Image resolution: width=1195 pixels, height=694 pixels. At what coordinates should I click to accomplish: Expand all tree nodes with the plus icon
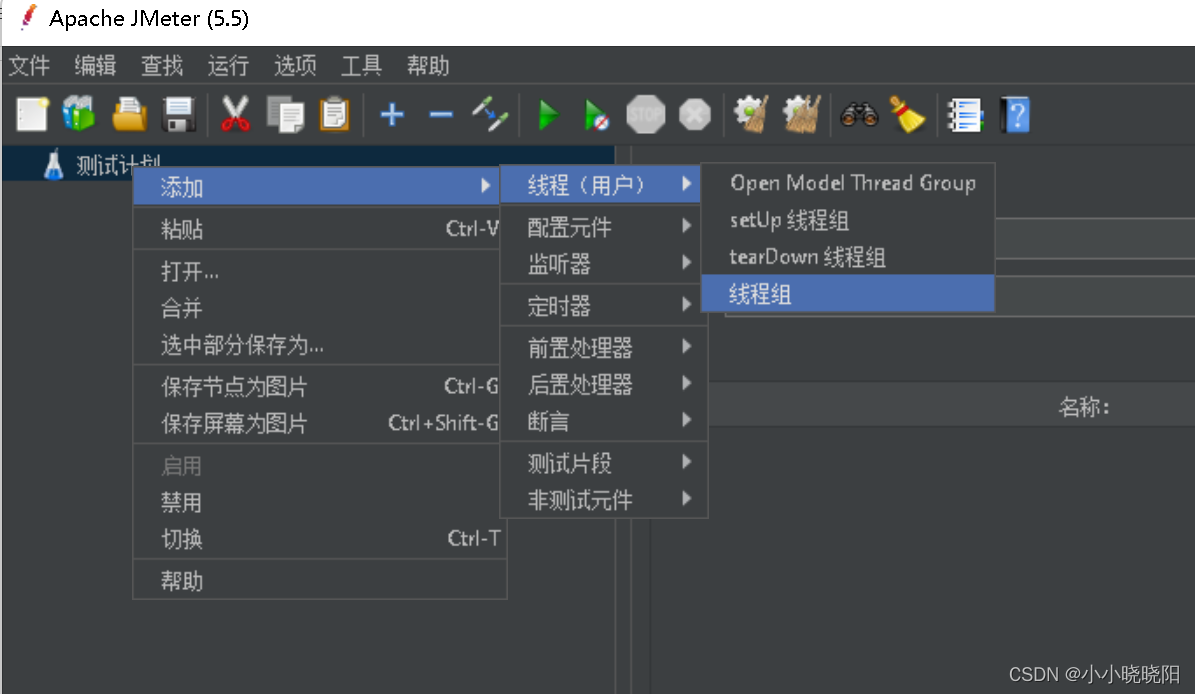pyautogui.click(x=391, y=114)
